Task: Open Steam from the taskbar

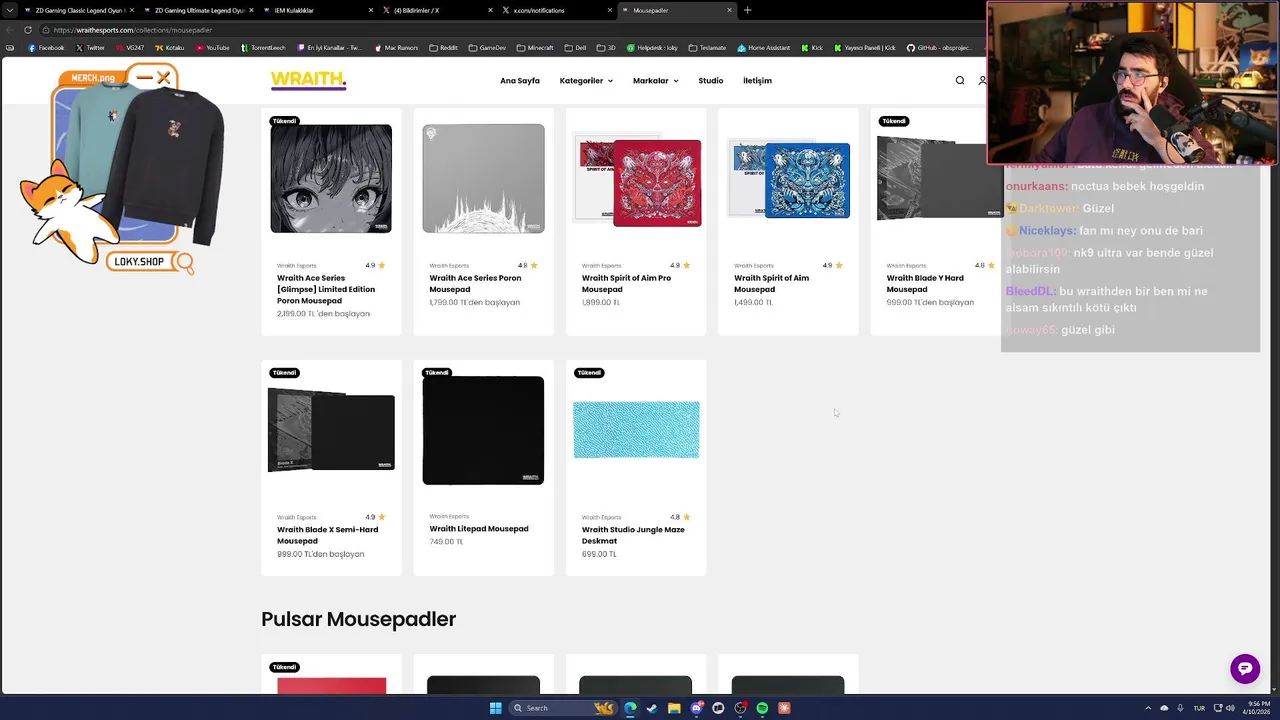Action: pos(652,708)
